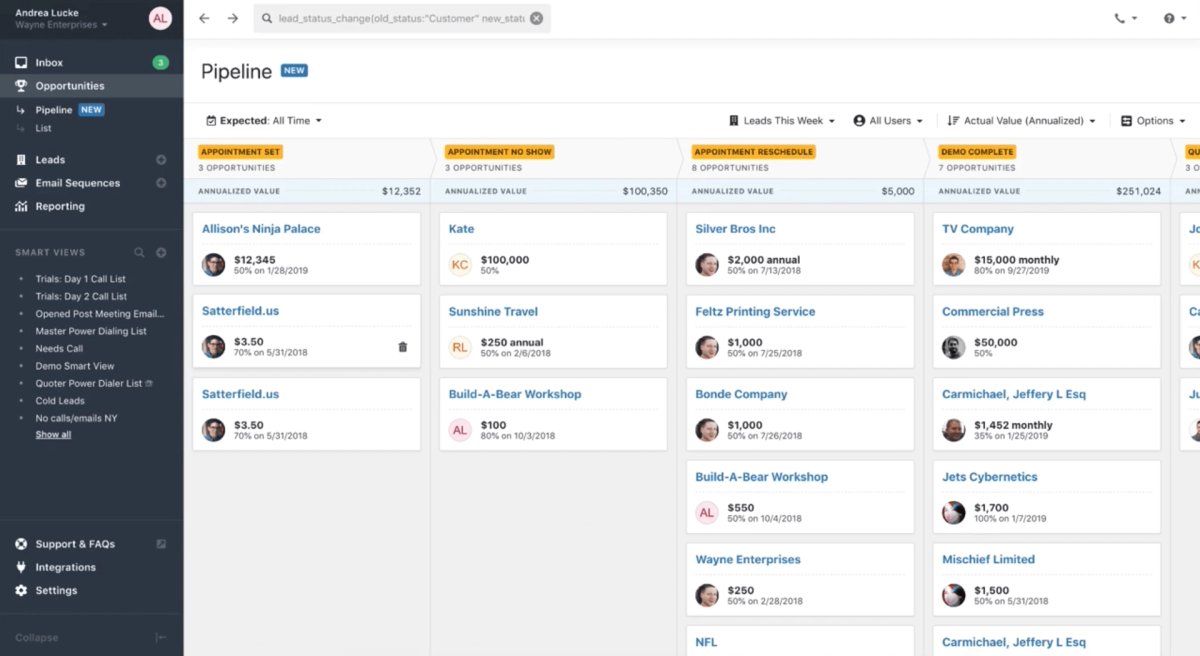Open the All Users filter dropdown
The width and height of the screenshot is (1200, 656).
(x=888, y=120)
